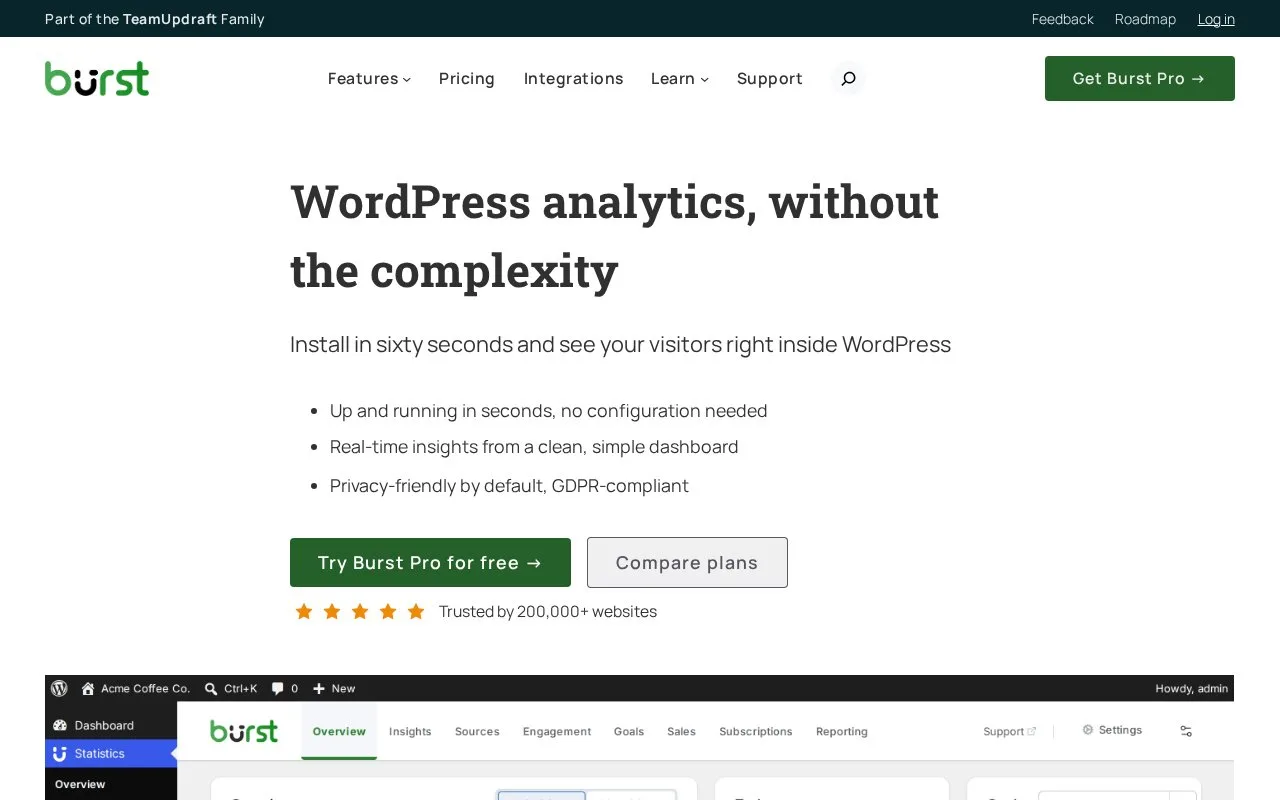The height and width of the screenshot is (800, 1280).
Task: Expand the Learn dropdown menu
Action: [x=680, y=78]
